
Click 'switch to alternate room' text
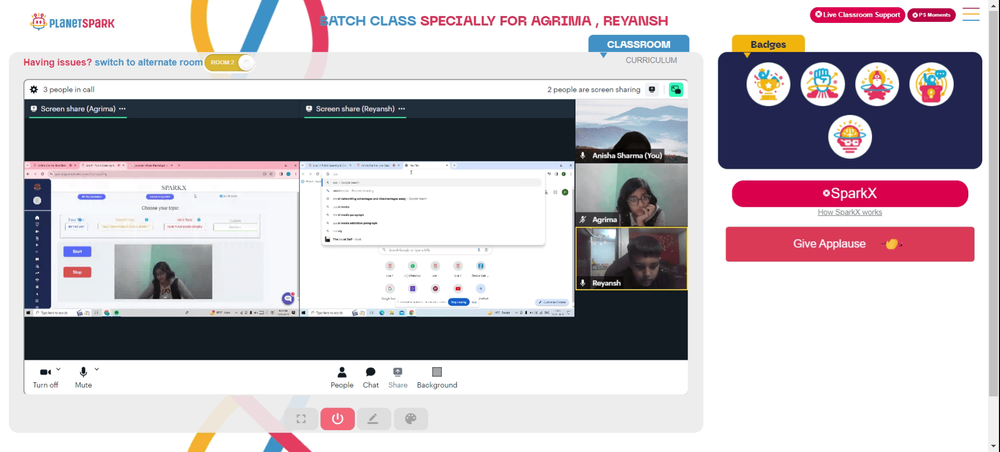click(x=148, y=62)
